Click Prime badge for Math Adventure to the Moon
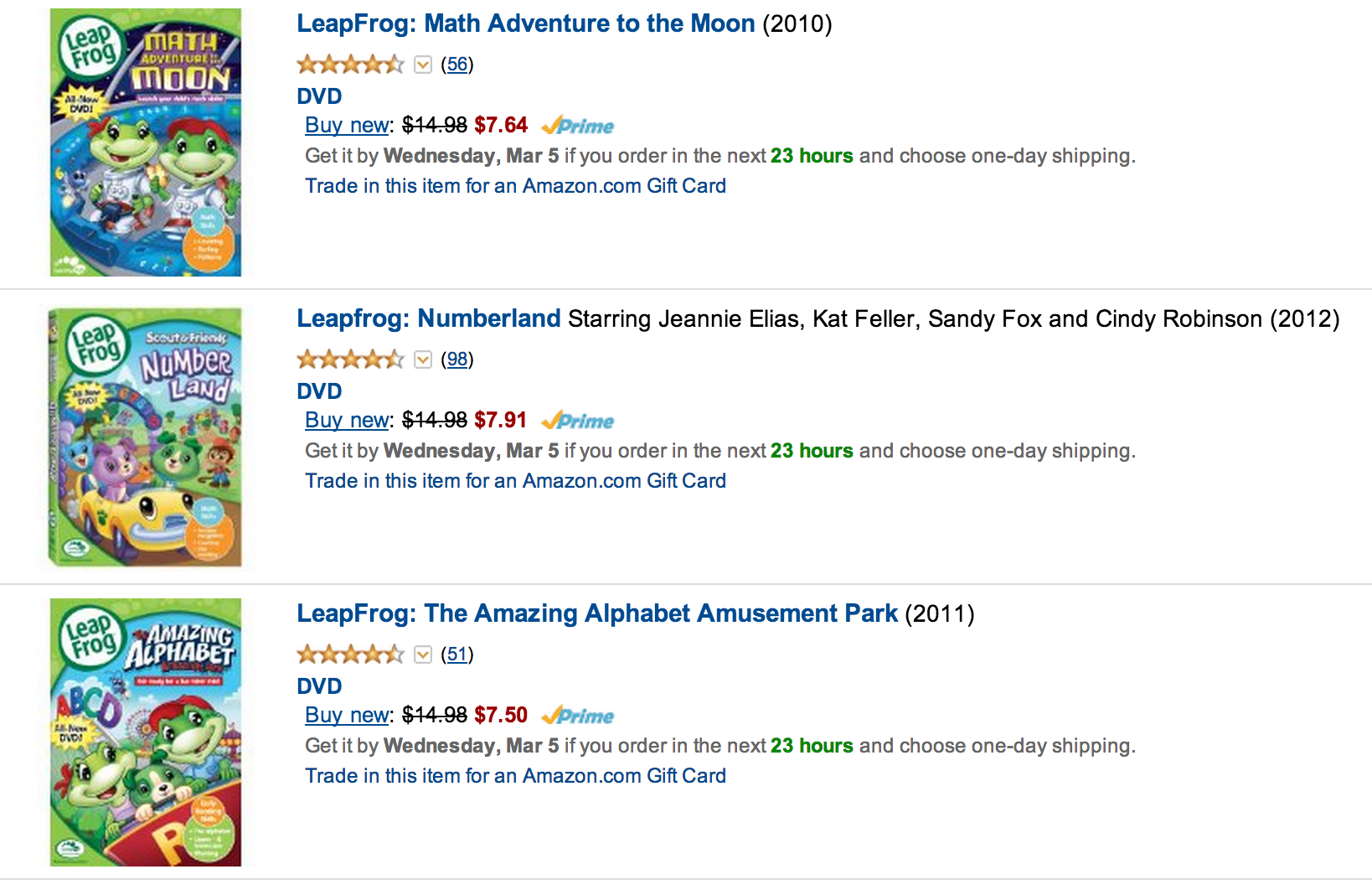The width and height of the screenshot is (1372, 895). [578, 126]
